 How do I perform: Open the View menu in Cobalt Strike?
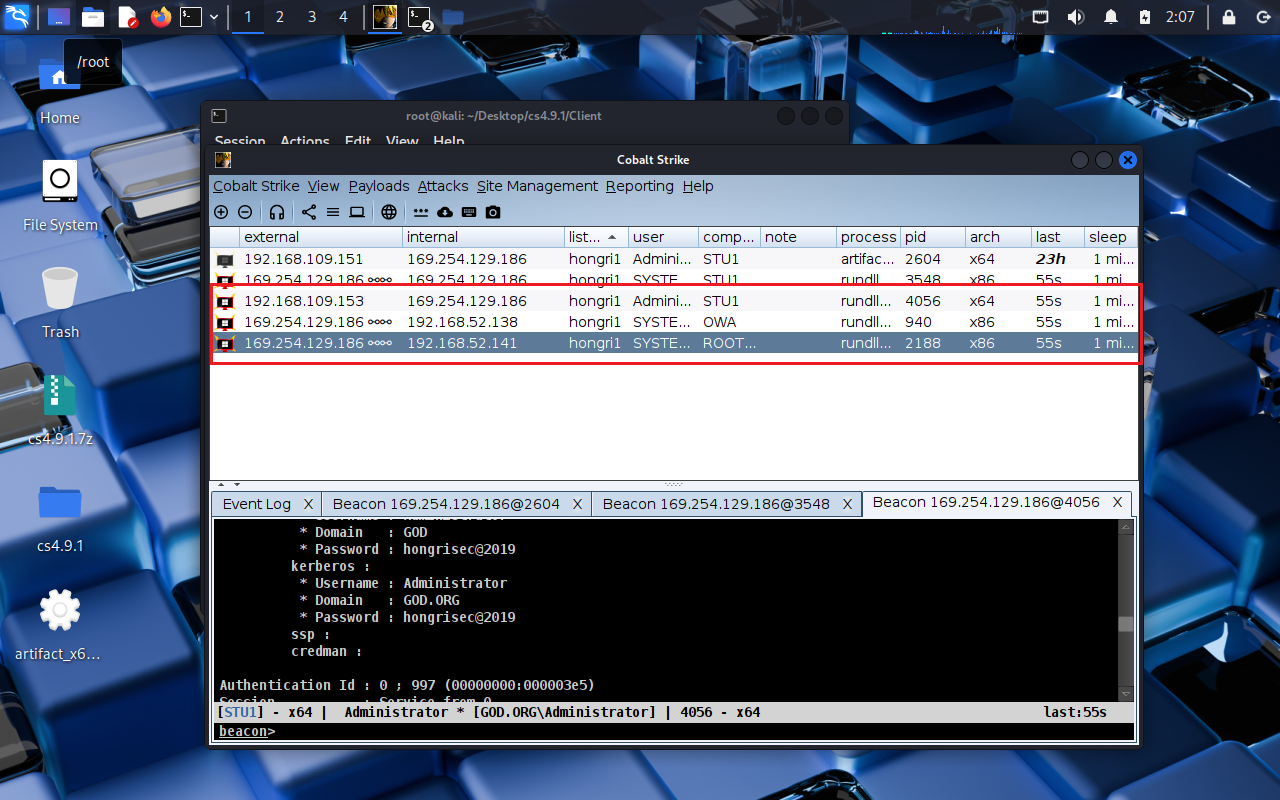323,186
